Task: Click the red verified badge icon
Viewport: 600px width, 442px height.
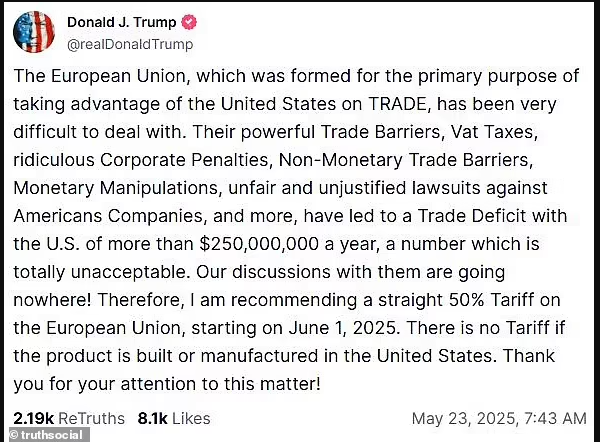Action: [188, 22]
